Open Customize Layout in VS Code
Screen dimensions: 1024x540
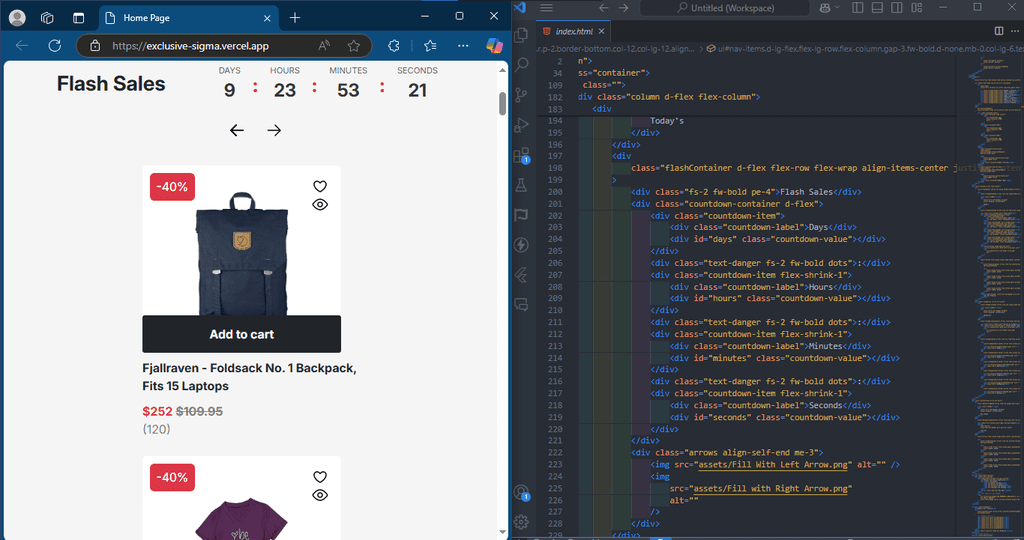click(917, 8)
